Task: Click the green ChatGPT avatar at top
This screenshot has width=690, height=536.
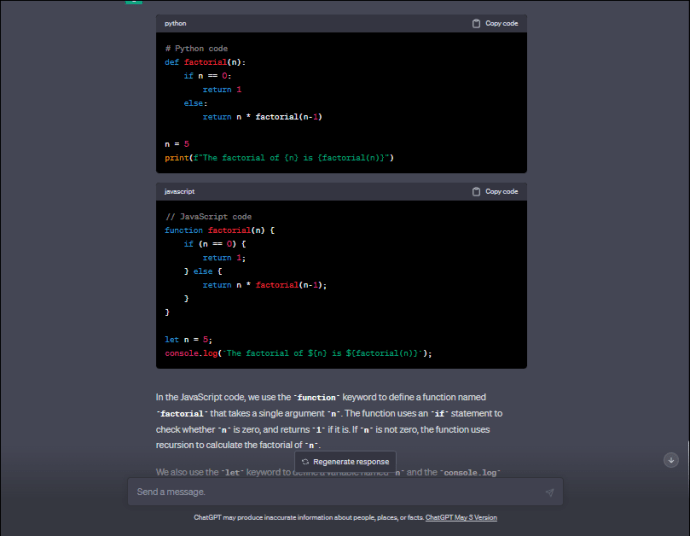Action: pyautogui.click(x=133, y=2)
